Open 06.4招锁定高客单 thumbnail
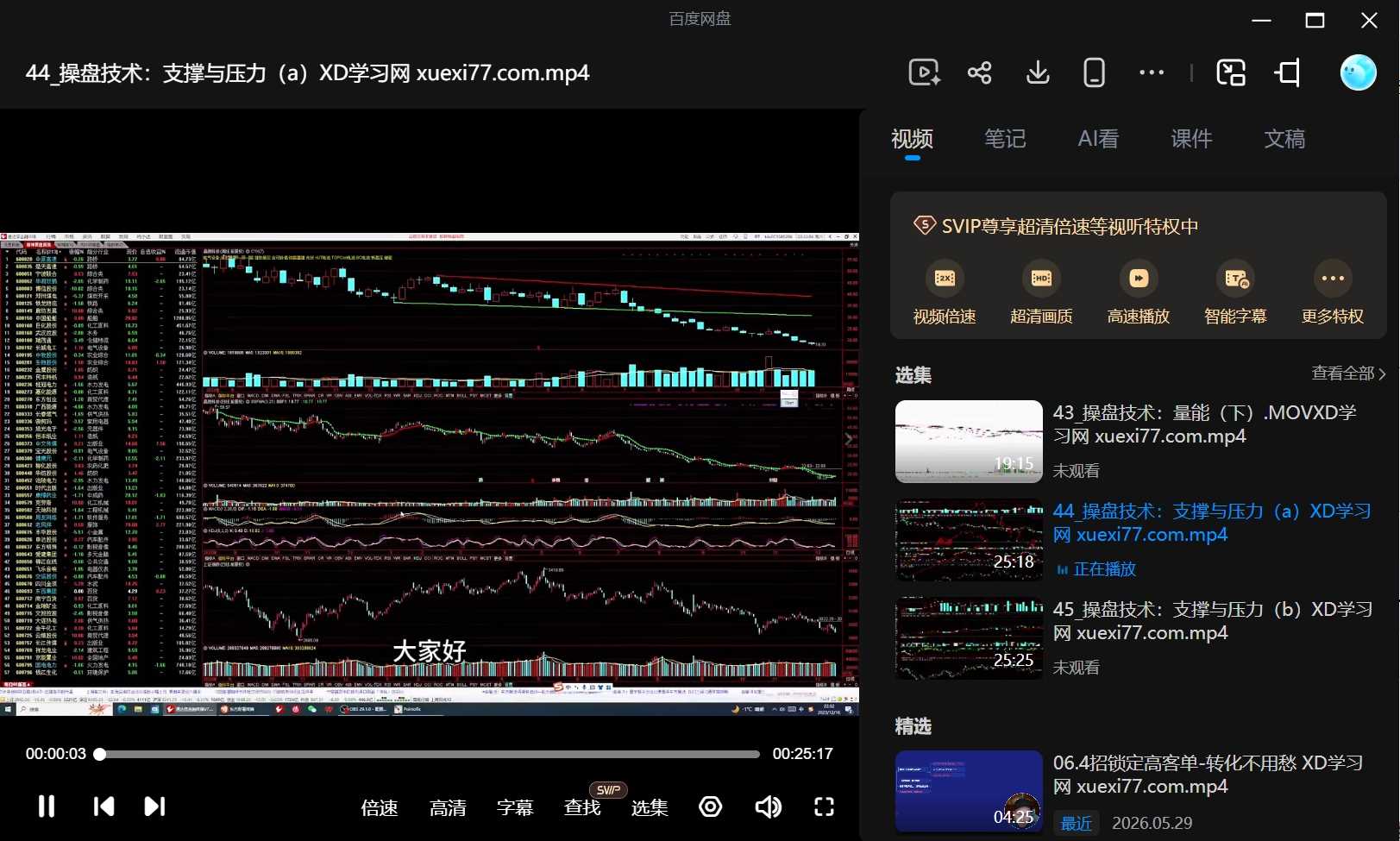 [969, 791]
